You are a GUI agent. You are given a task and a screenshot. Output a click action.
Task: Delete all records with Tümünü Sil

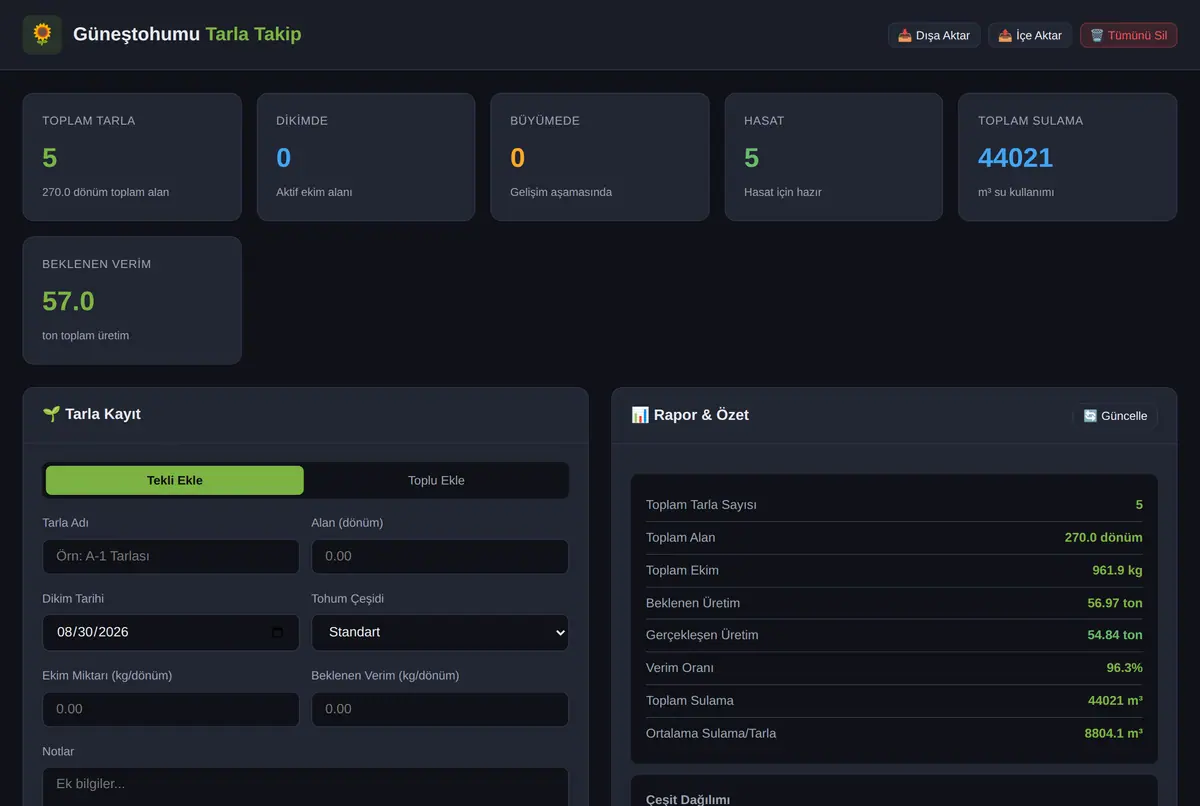point(1128,35)
